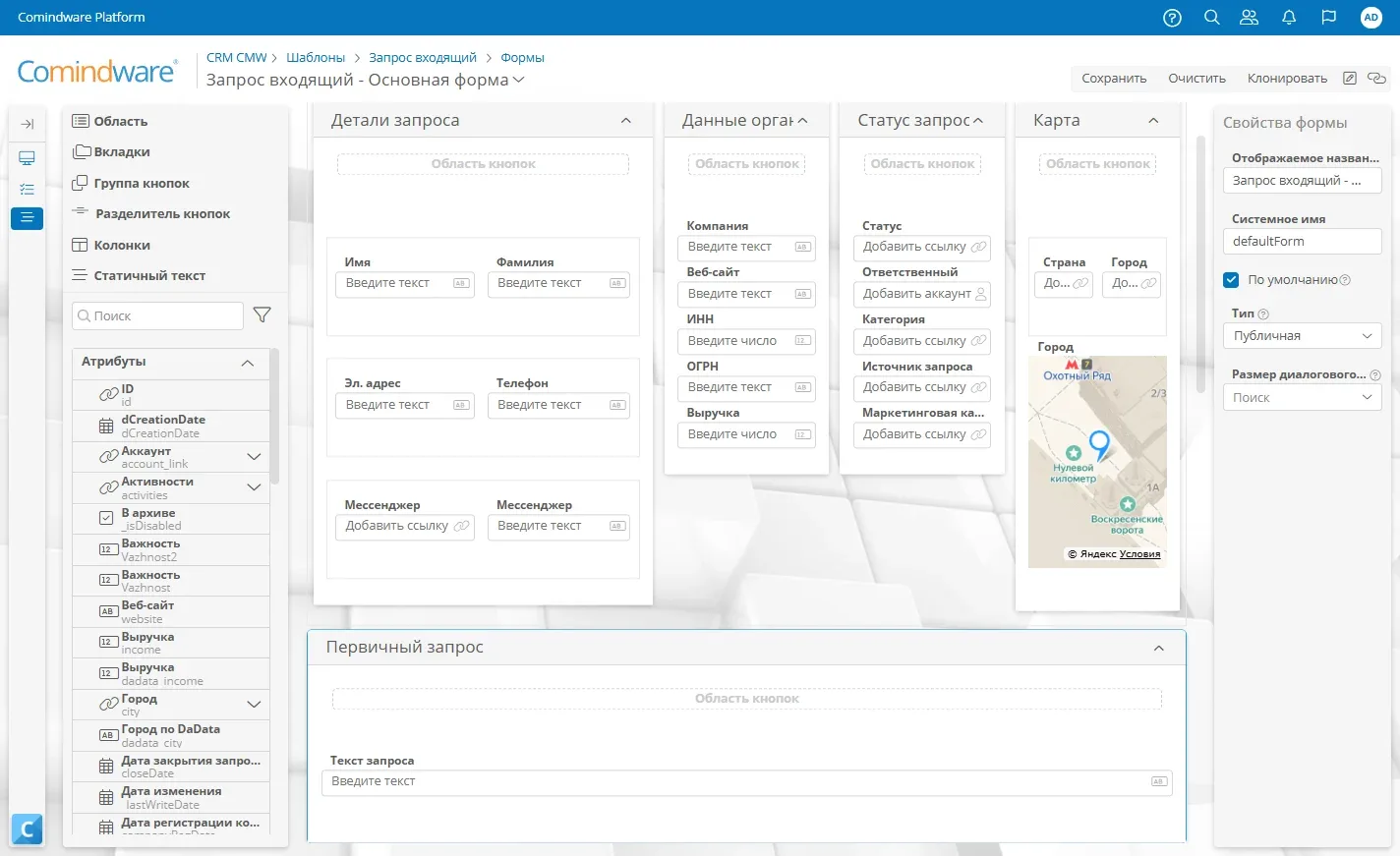Toggle the По умолчанию checkbox
Screen dimensions: 1400x856
[x=1231, y=280]
